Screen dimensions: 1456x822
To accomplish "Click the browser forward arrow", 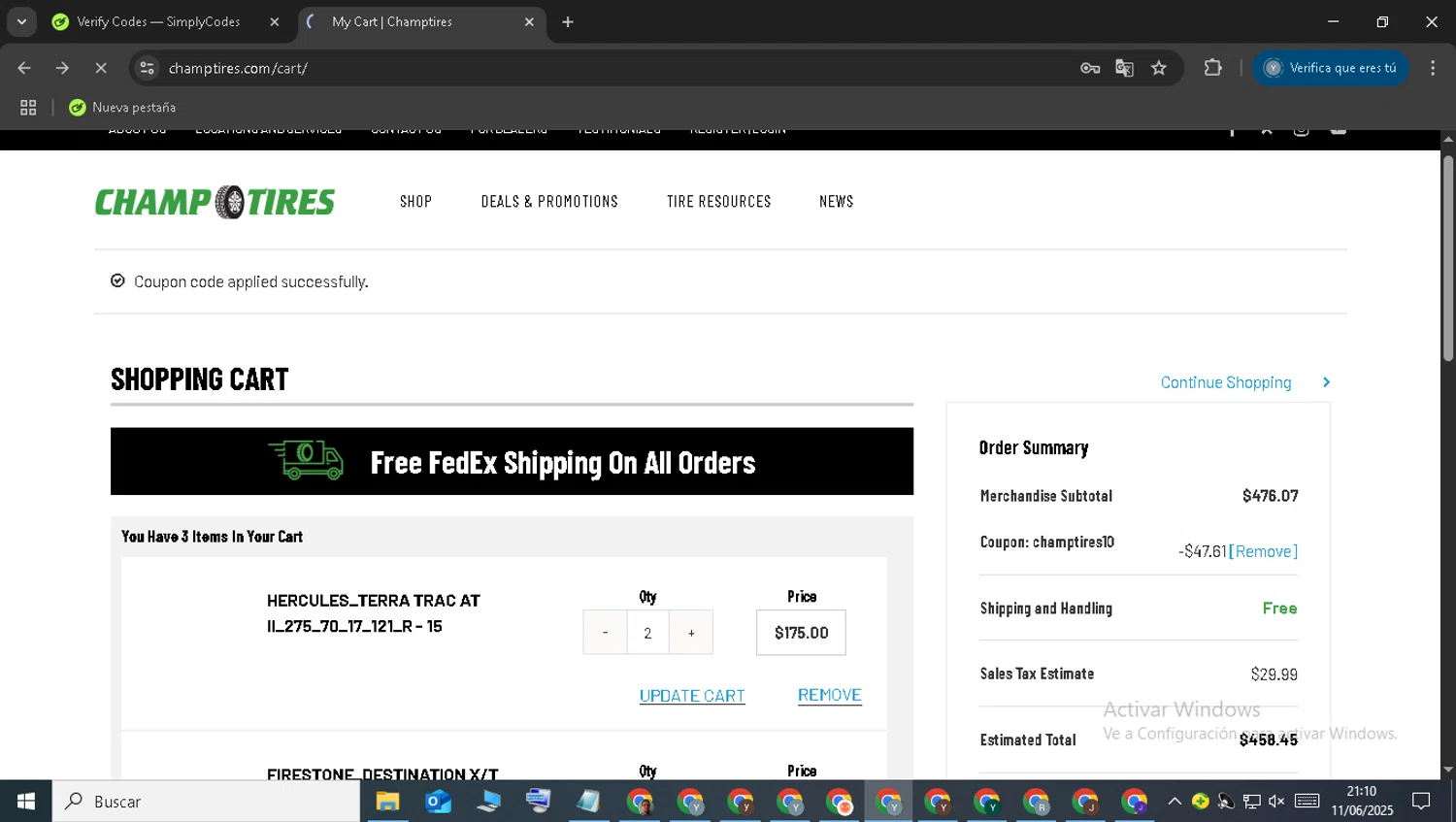I will 62,68.
